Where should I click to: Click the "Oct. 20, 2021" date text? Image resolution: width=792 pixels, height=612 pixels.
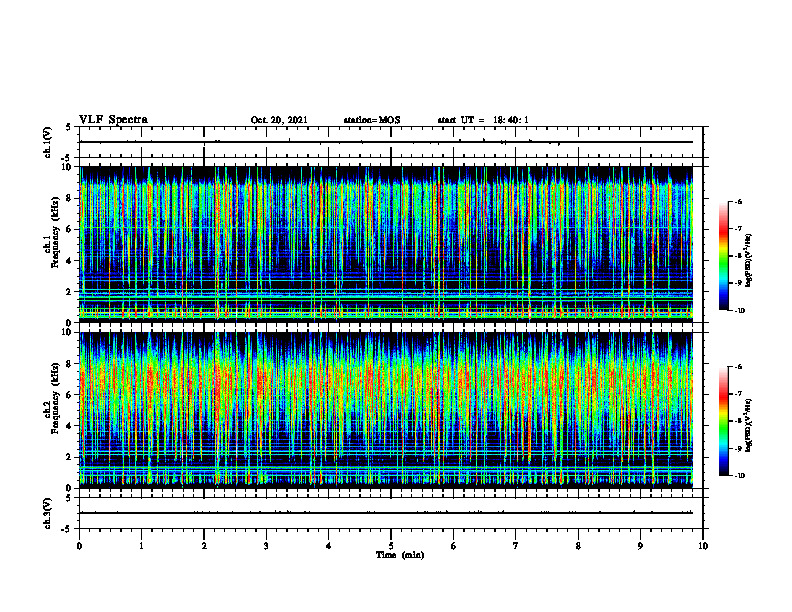point(279,120)
